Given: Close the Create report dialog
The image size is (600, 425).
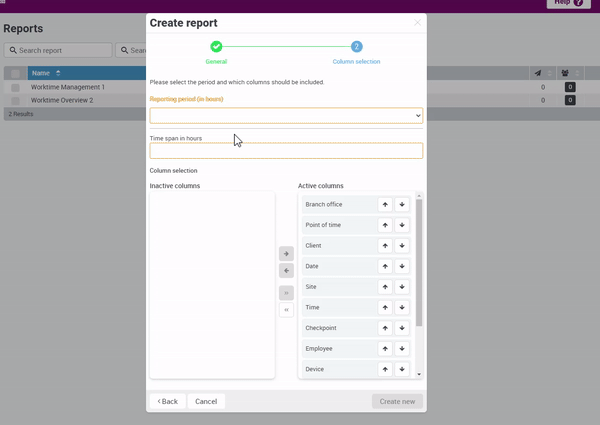Looking at the screenshot, I should 417,23.
